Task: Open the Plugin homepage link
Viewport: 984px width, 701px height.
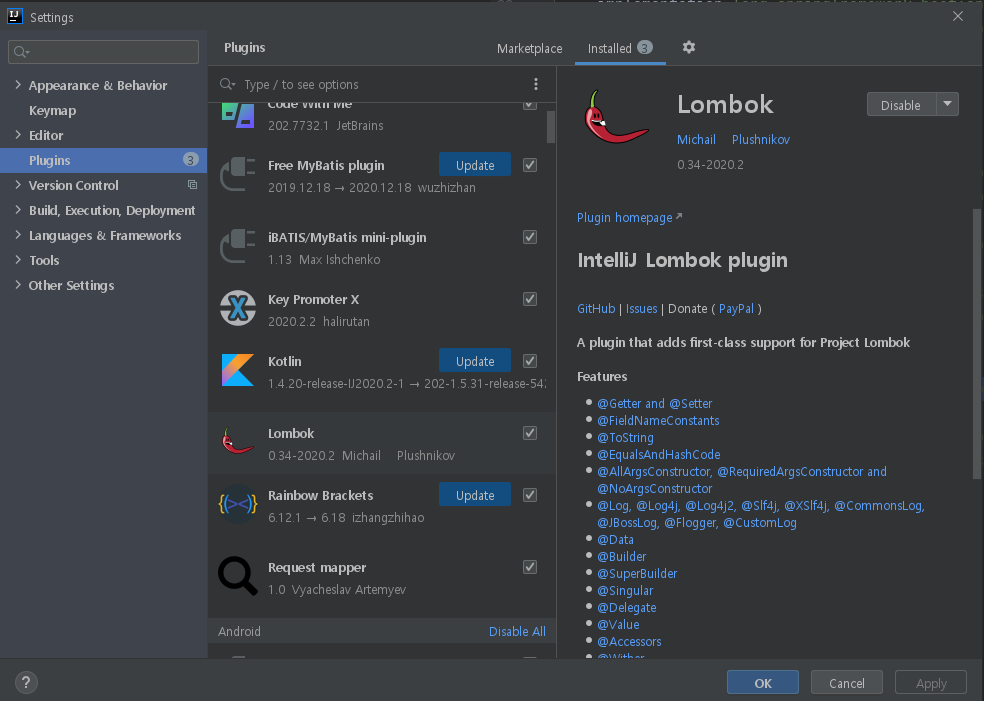Action: (629, 217)
